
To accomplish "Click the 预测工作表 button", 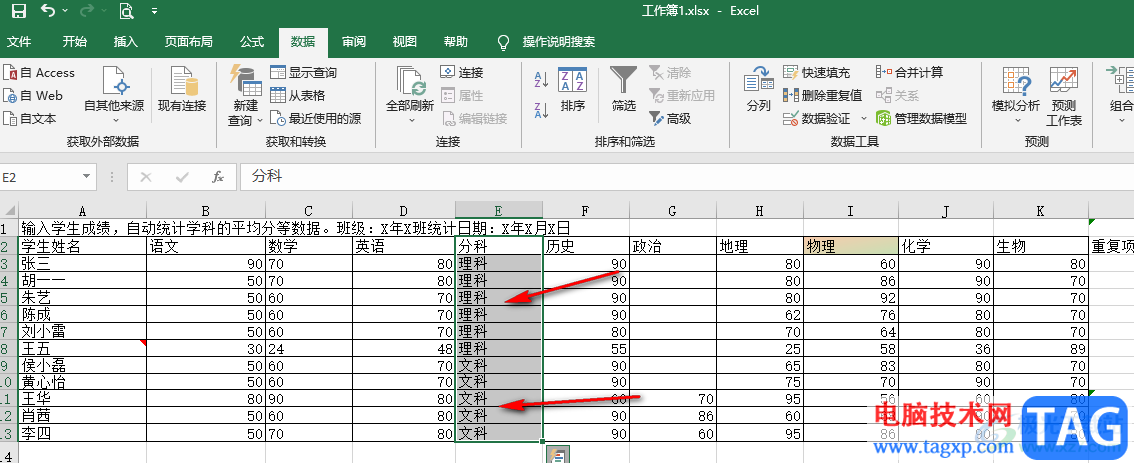I will [1064, 97].
